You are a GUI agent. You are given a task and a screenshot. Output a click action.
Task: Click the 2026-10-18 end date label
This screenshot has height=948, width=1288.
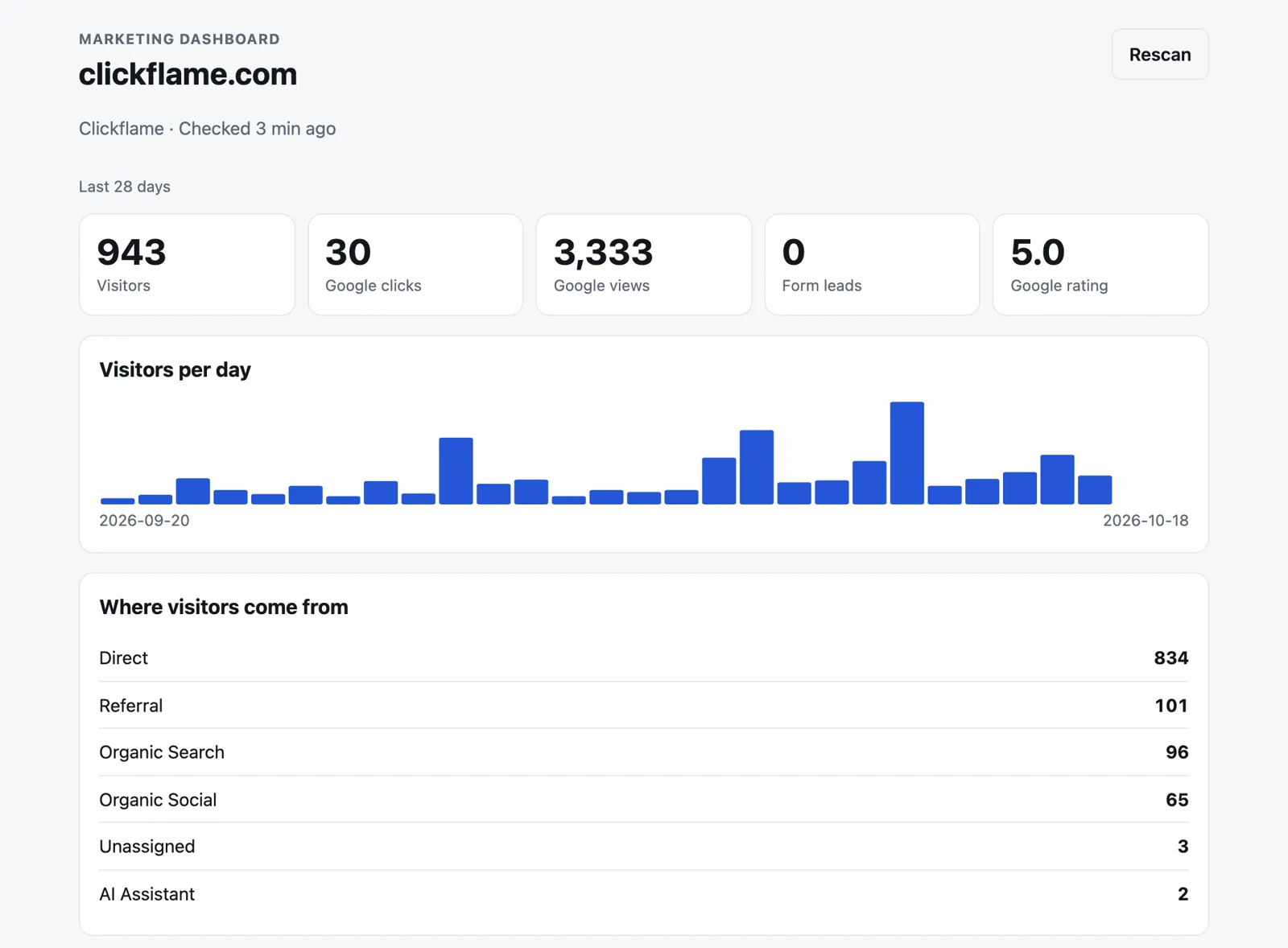pyautogui.click(x=1146, y=521)
